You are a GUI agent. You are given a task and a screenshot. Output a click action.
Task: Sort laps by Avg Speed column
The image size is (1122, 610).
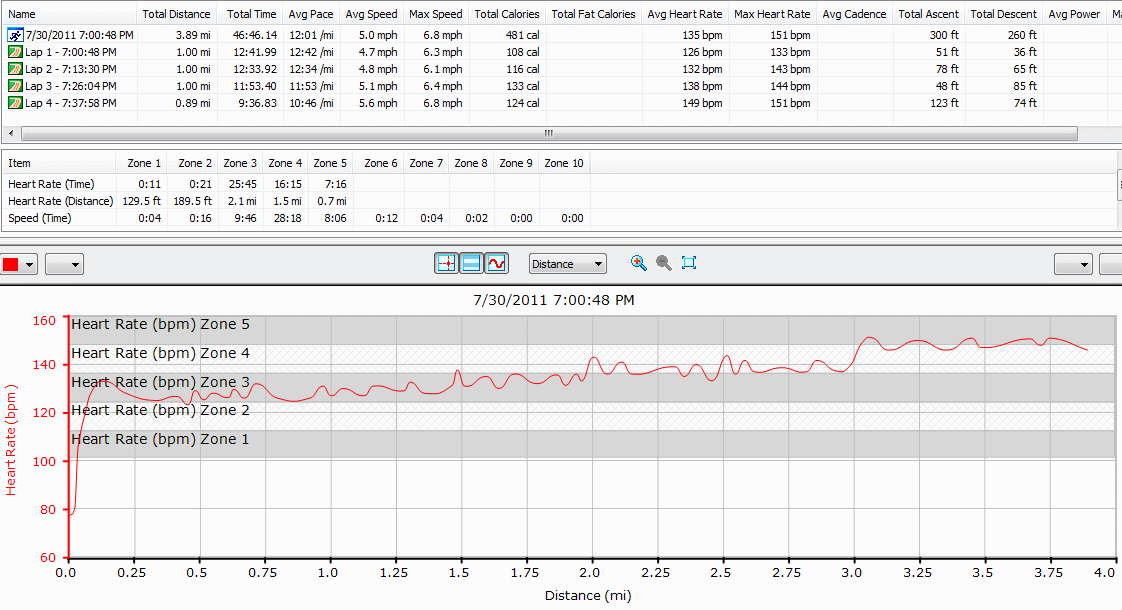pos(371,14)
